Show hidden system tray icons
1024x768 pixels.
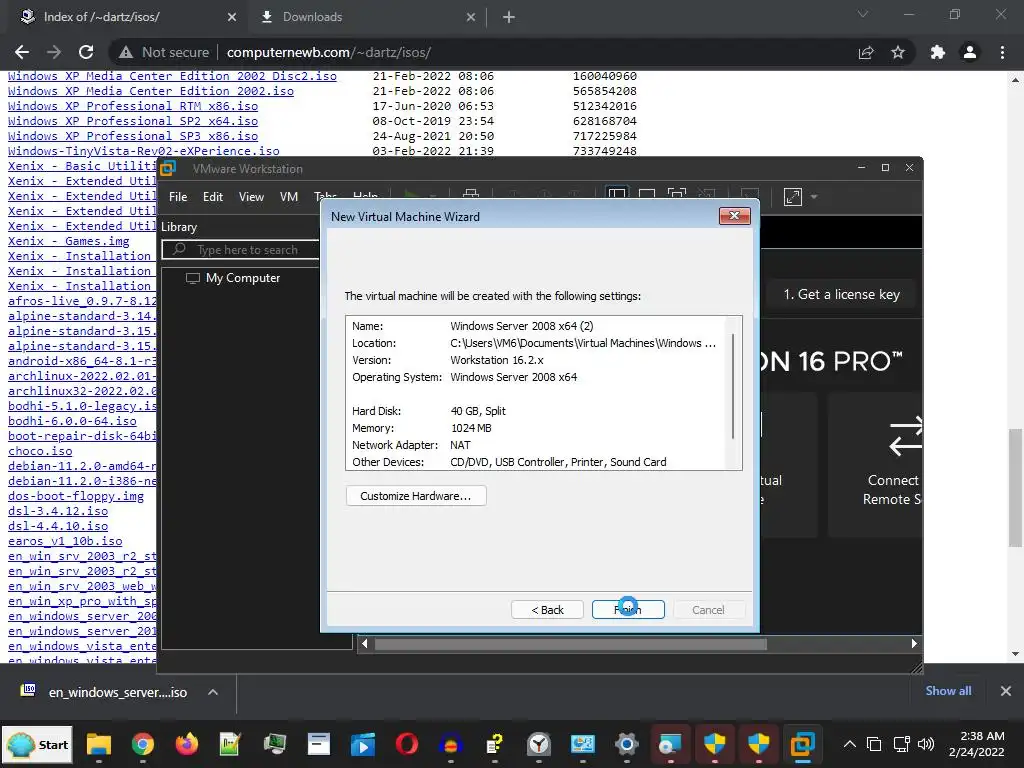pyautogui.click(x=850, y=744)
